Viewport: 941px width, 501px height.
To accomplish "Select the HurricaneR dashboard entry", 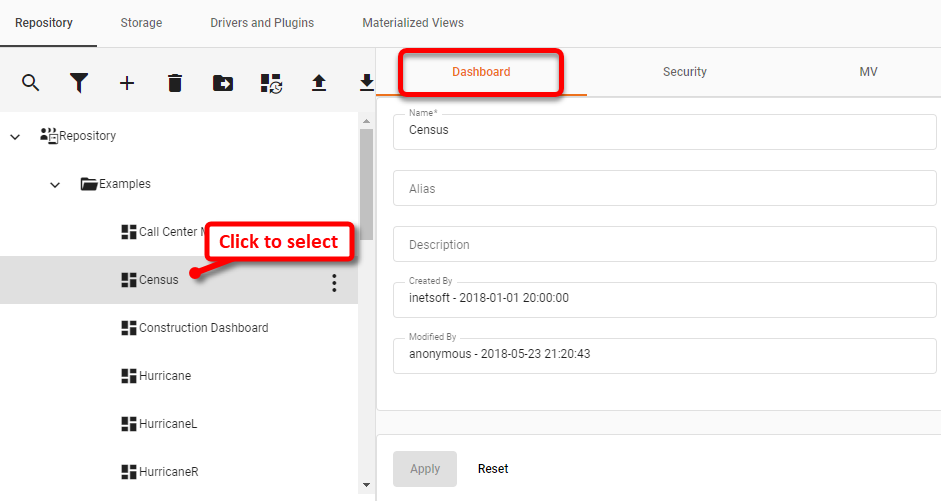I will click(x=169, y=472).
